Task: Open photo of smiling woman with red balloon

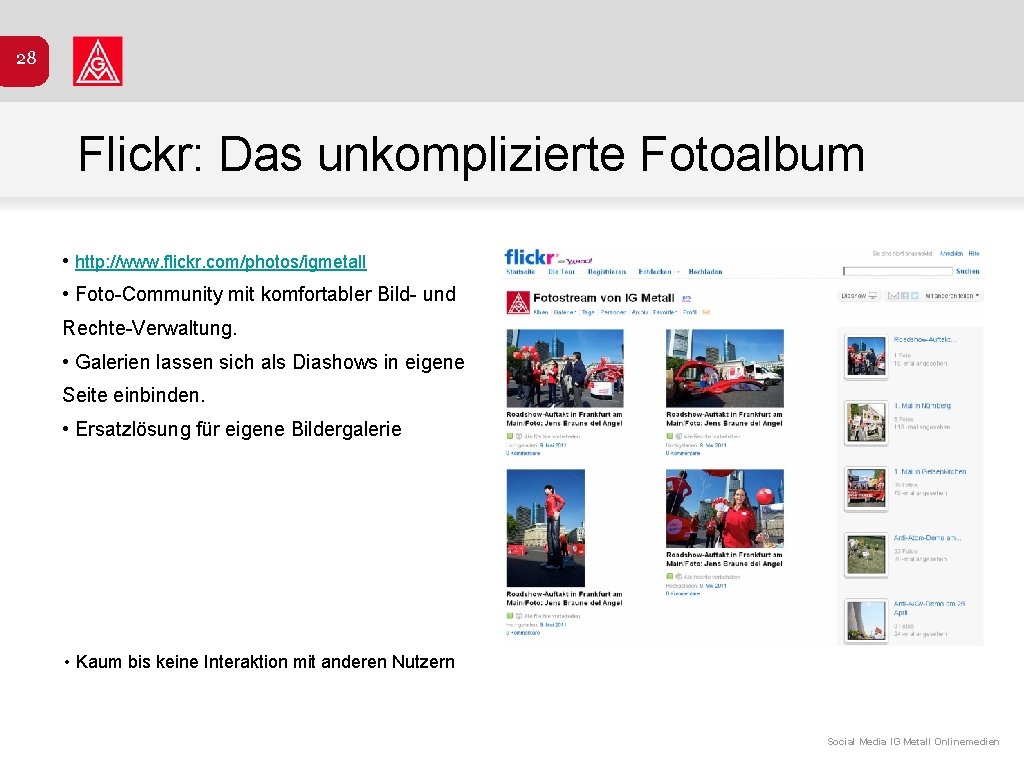Action: coord(725,508)
